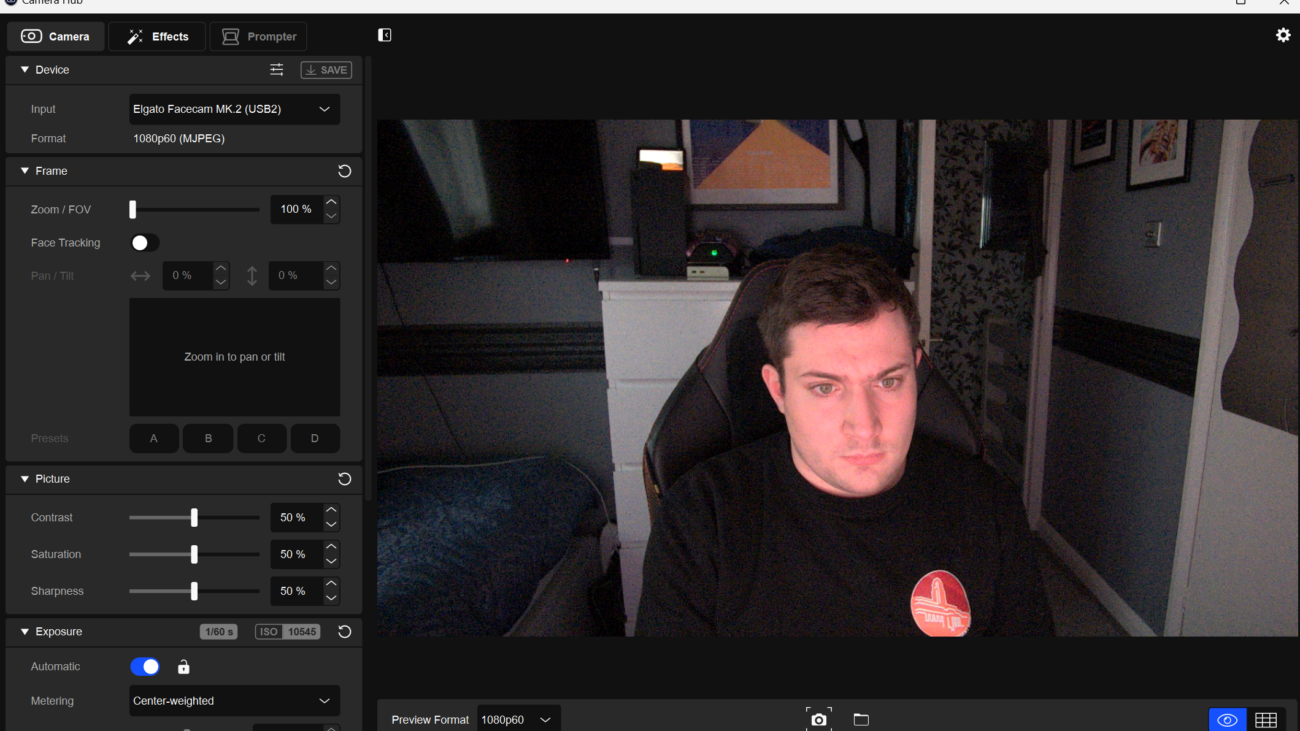Decrease Contrast with down arrow
Viewport: 1300px width, 731px height.
[331, 524]
